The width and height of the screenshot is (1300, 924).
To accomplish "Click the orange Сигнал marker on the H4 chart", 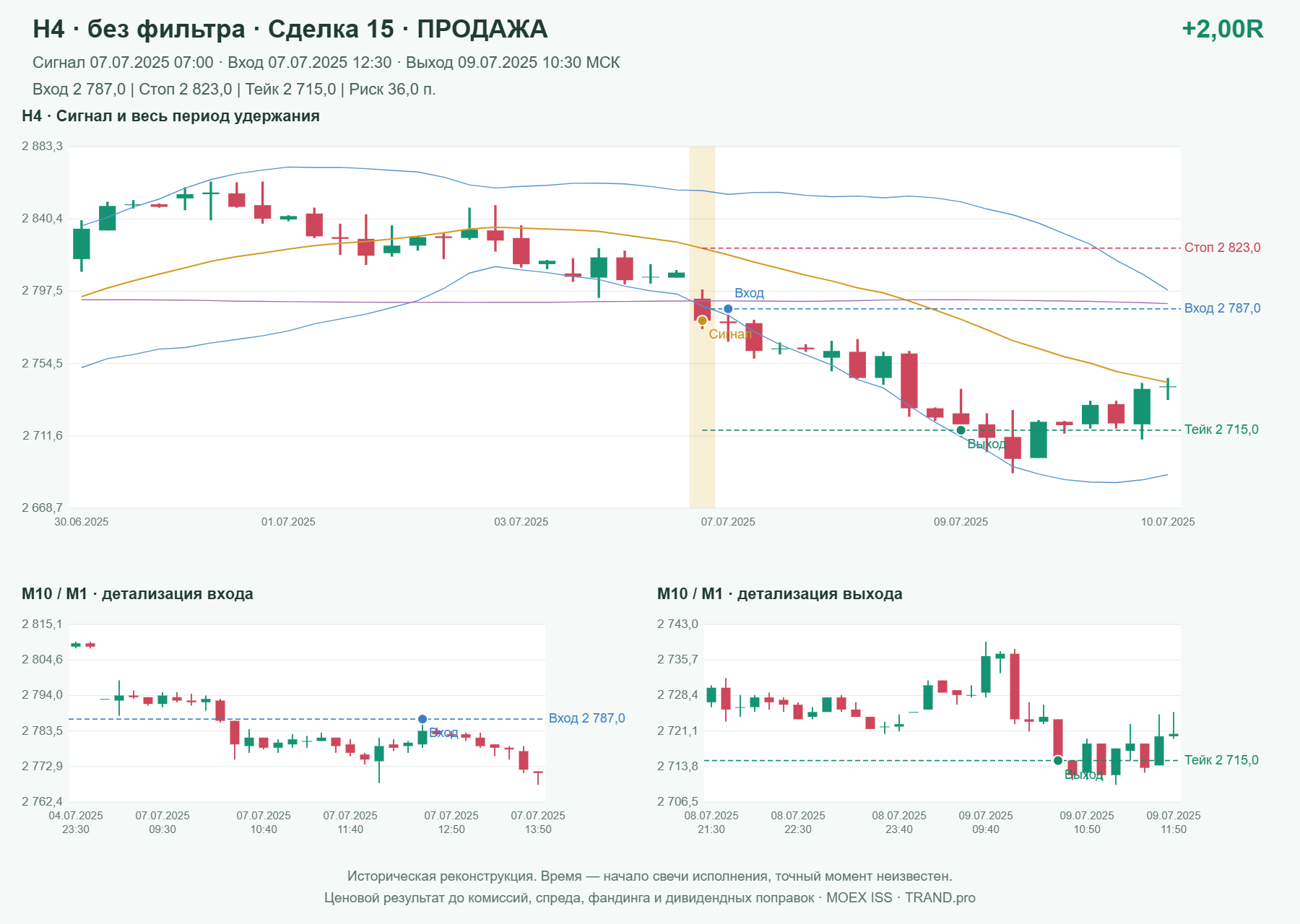I will pos(702,321).
